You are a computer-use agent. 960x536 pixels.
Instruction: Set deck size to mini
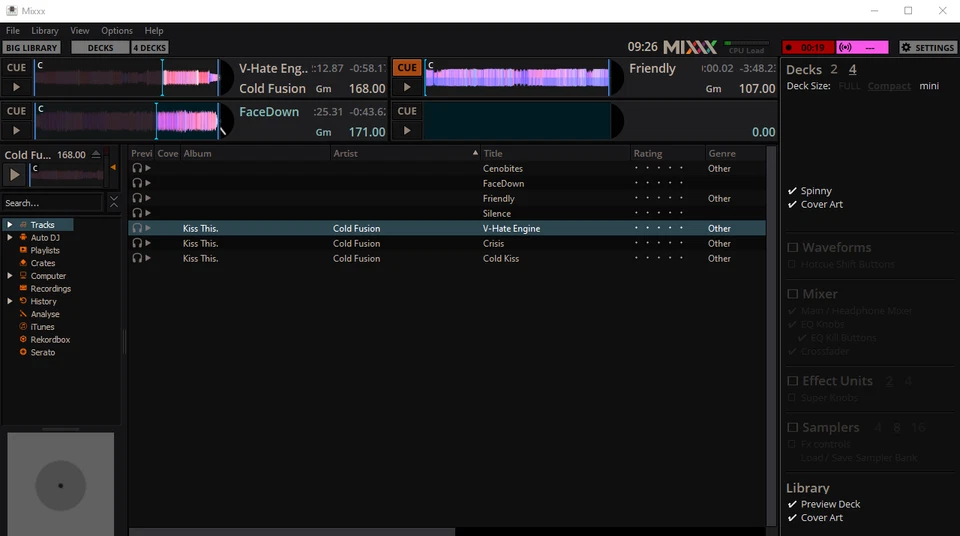(929, 86)
